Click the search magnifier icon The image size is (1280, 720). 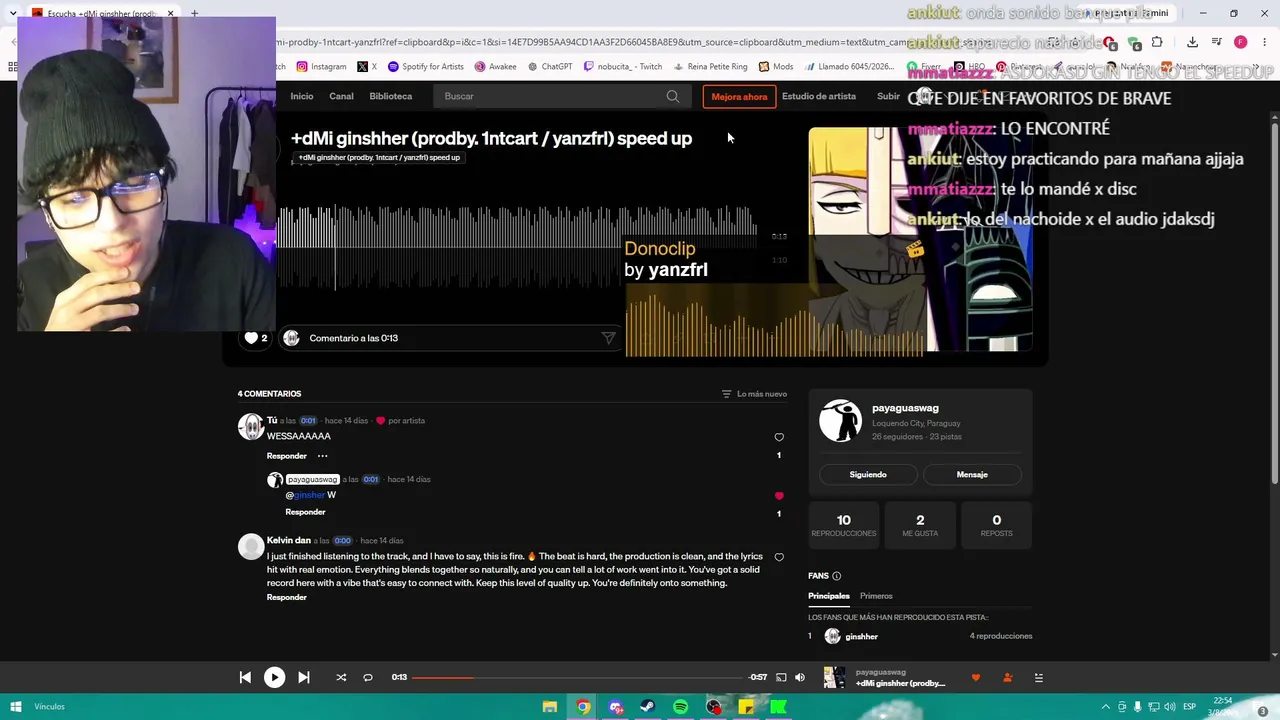tap(673, 96)
